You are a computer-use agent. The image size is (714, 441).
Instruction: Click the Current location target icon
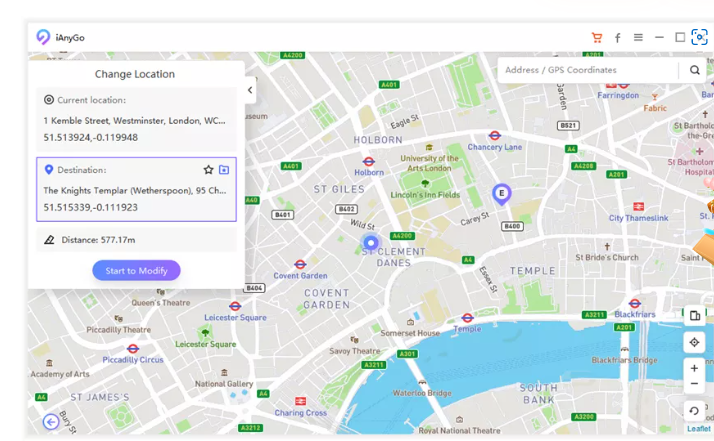point(49,100)
